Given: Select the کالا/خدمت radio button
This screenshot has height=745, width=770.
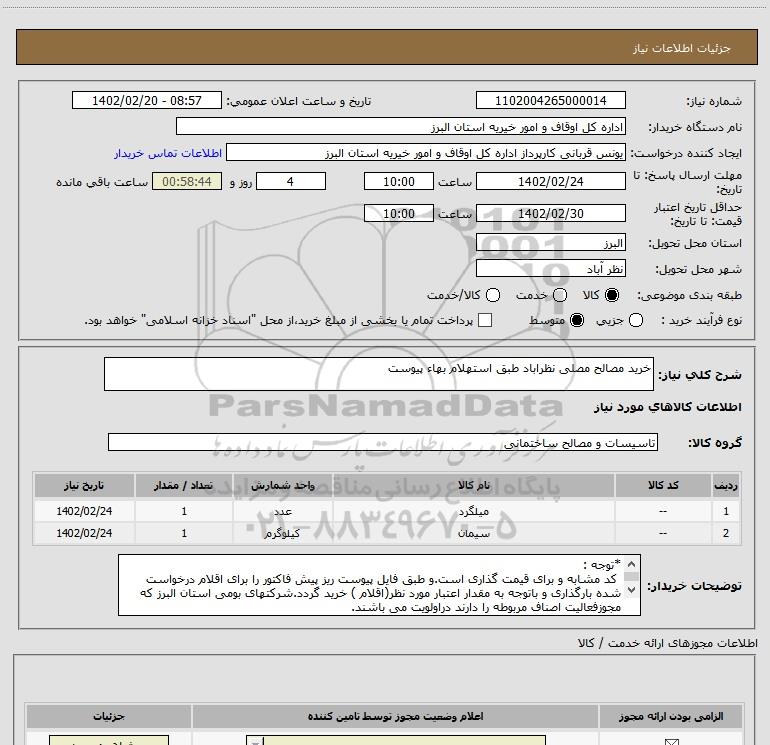Looking at the screenshot, I should pos(493,295).
